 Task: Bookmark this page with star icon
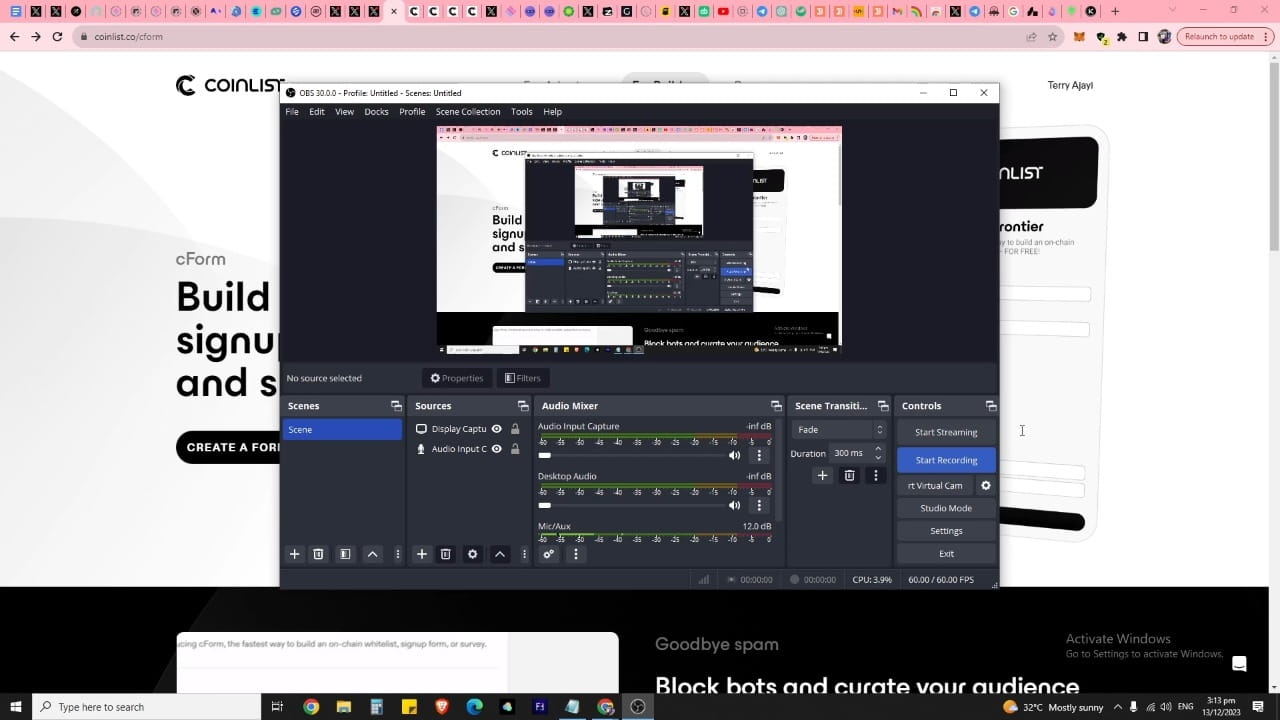1053,37
